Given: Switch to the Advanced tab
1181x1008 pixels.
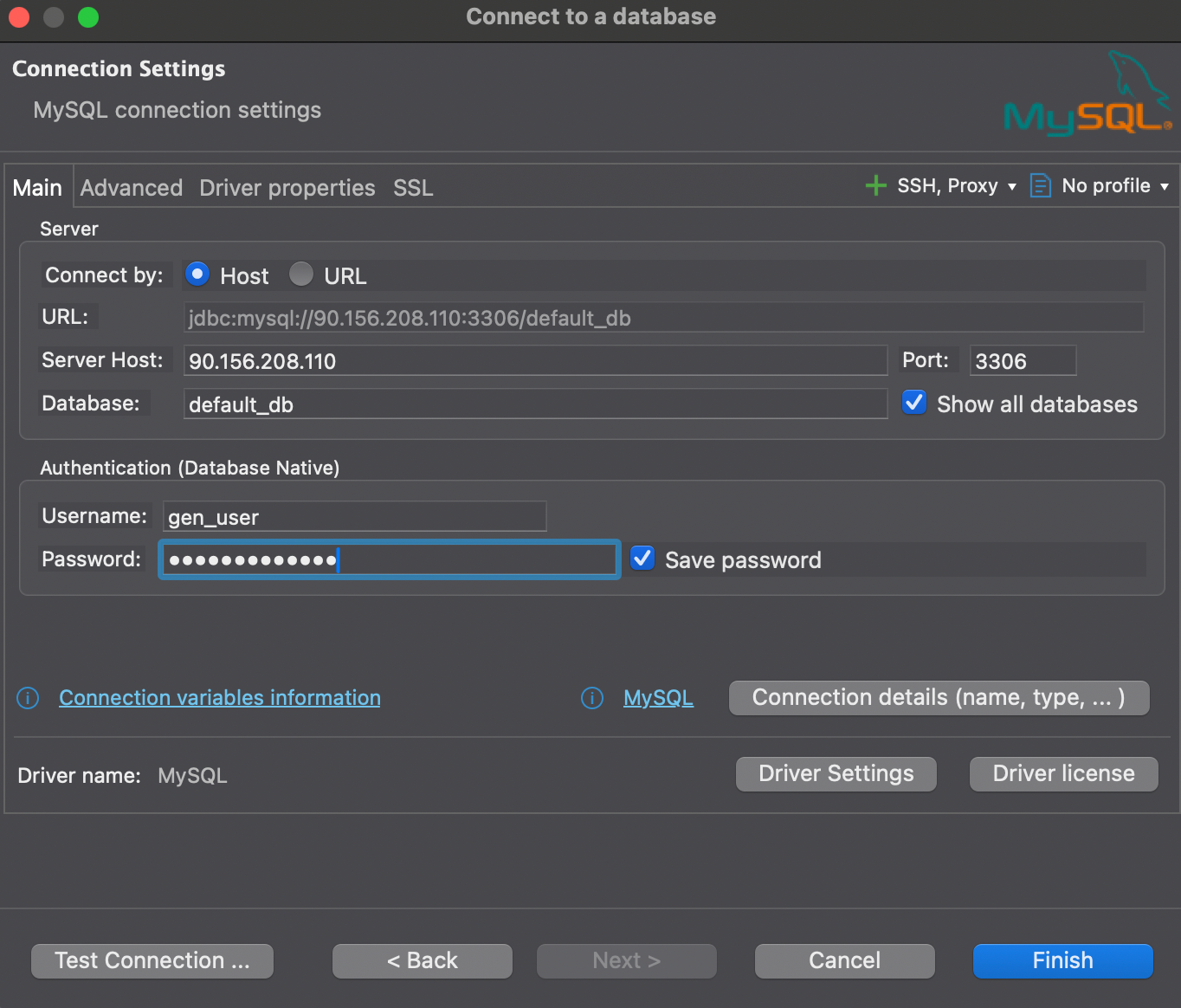Looking at the screenshot, I should tap(132, 188).
